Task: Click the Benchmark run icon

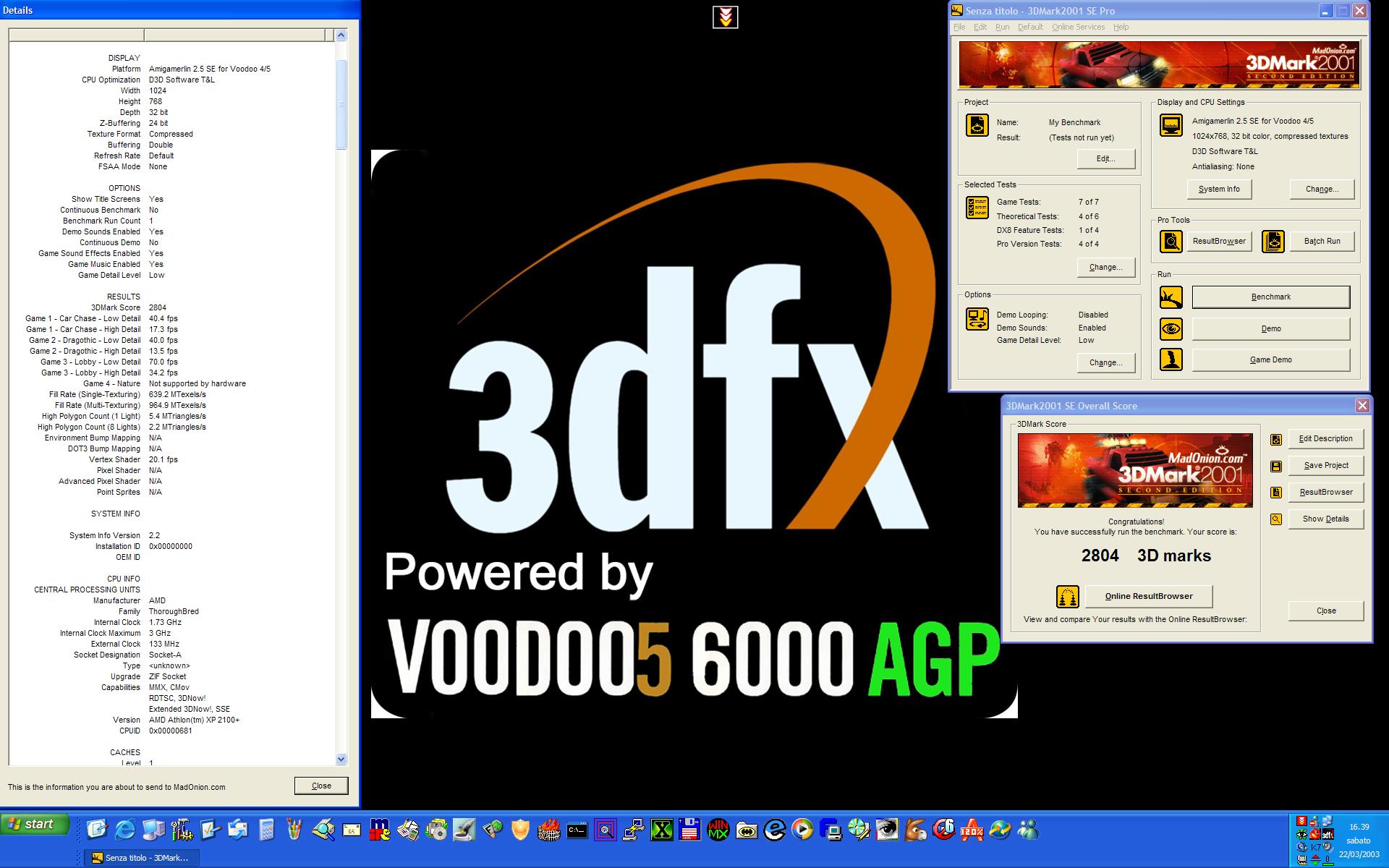Action: 1171,297
